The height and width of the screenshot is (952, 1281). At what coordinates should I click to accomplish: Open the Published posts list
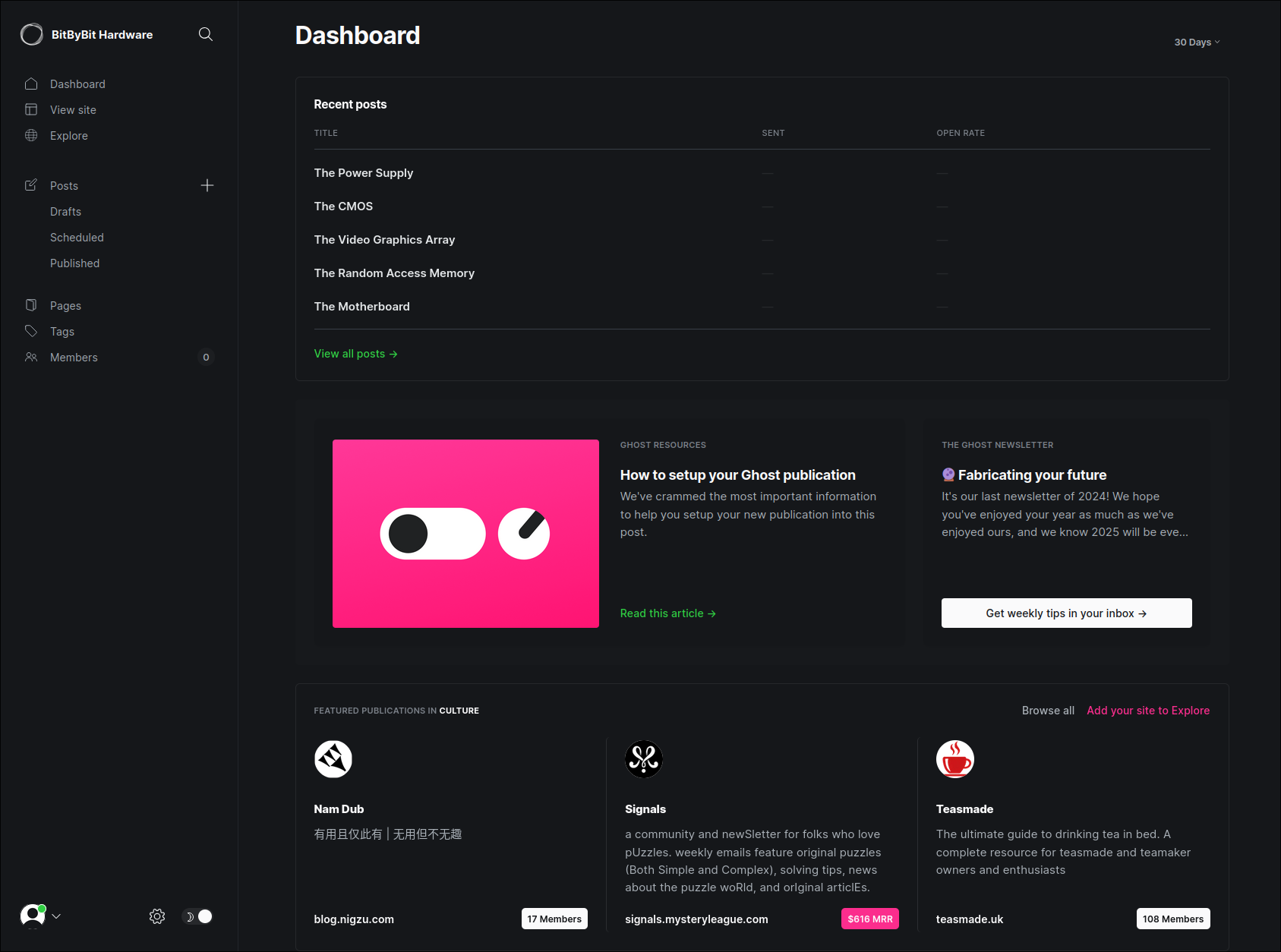(74, 263)
